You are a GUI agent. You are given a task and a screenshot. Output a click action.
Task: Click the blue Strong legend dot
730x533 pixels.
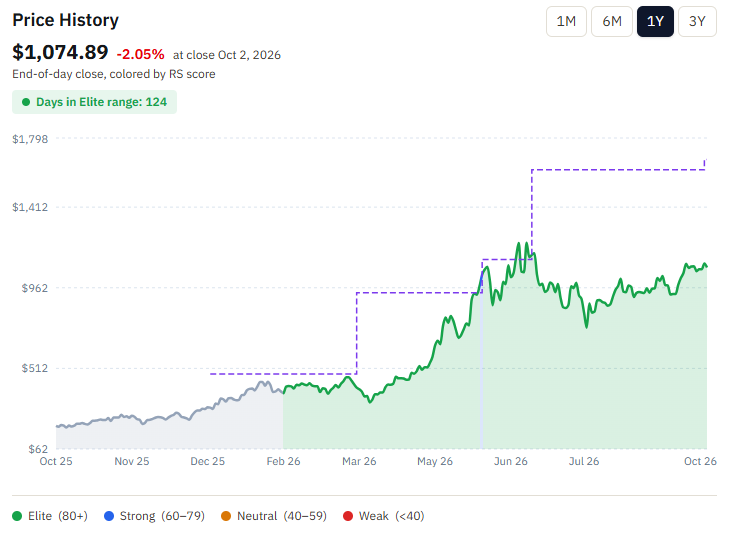[109, 516]
